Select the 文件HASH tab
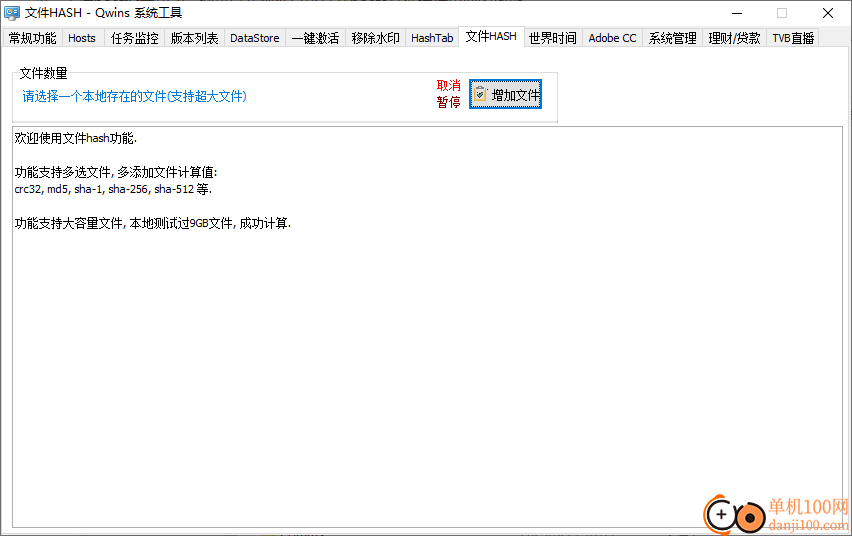The width and height of the screenshot is (852, 536). tap(491, 36)
